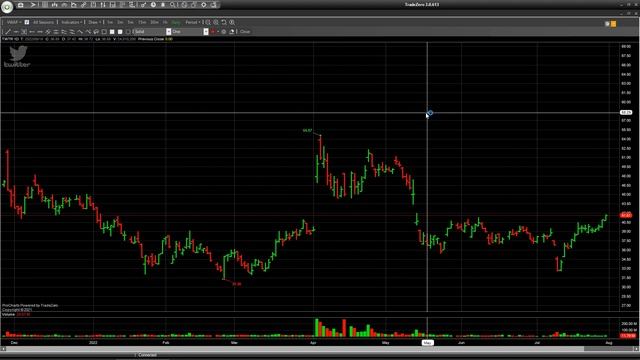Screen dimensions: 640x360
Task: Click the horizontal scrollbar right arrow
Action: pyautogui.click(x=636, y=349)
